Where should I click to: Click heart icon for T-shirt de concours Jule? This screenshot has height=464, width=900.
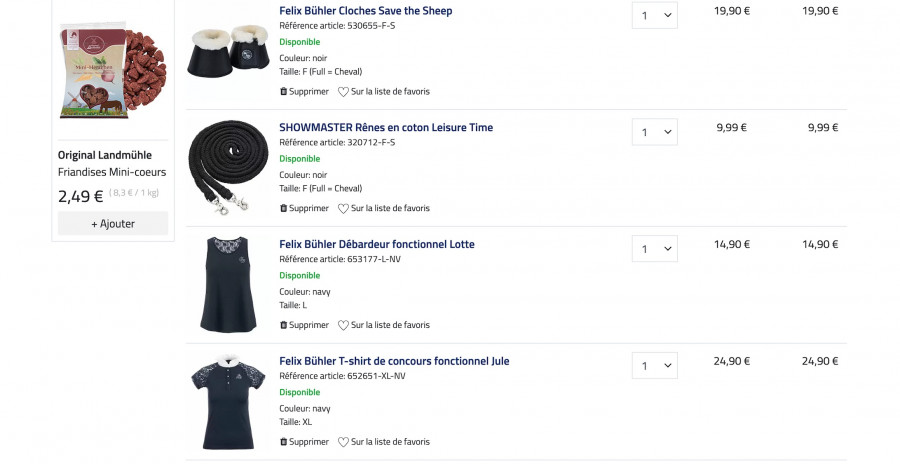(343, 442)
